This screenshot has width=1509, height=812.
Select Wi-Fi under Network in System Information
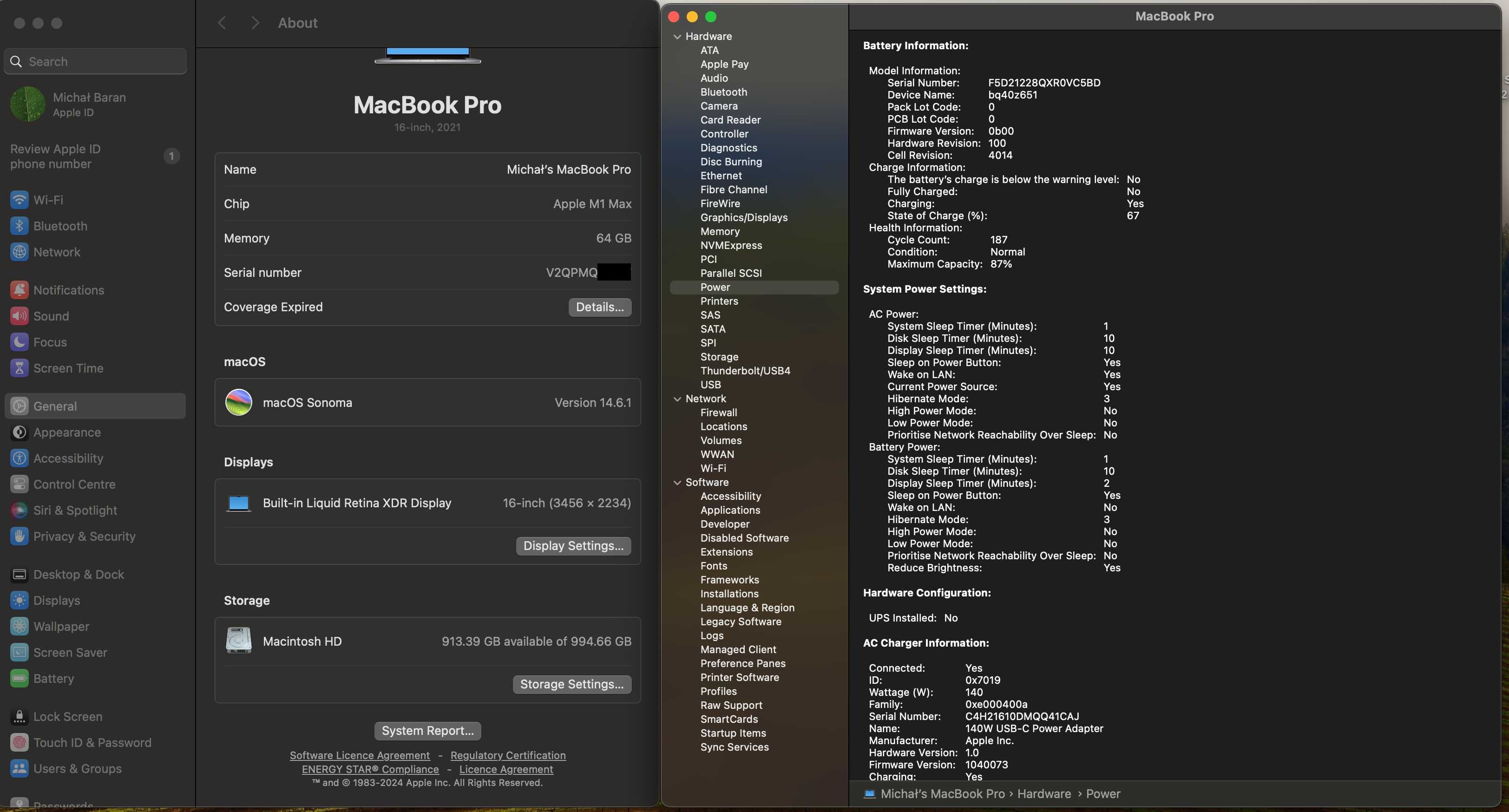pyautogui.click(x=713, y=469)
